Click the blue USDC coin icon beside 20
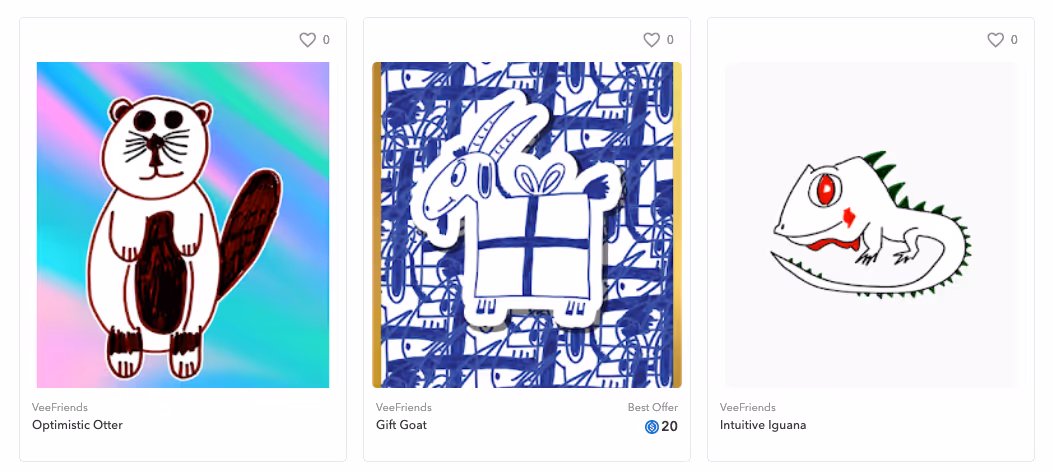This screenshot has width=1053, height=472. coord(651,426)
